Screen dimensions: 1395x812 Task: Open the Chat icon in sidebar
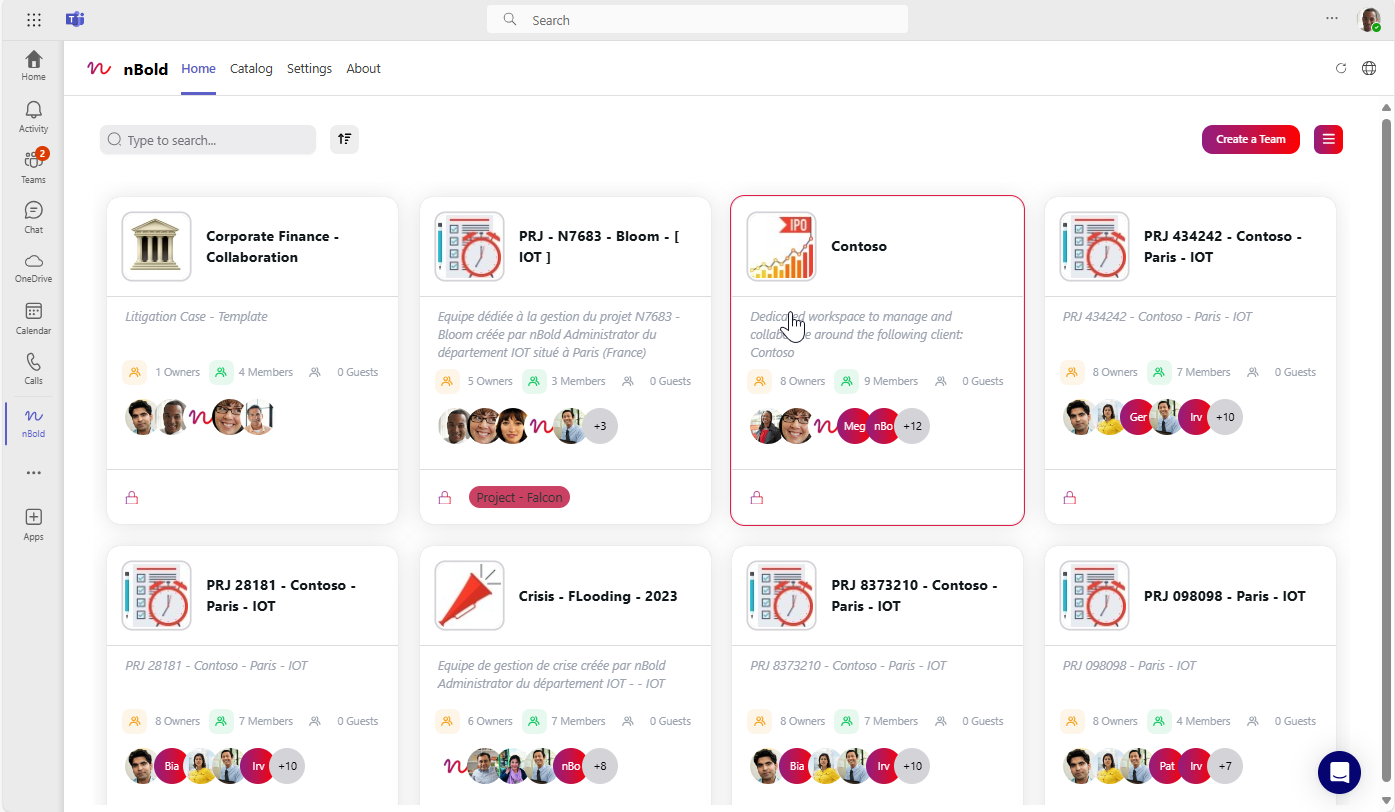pyautogui.click(x=33, y=216)
